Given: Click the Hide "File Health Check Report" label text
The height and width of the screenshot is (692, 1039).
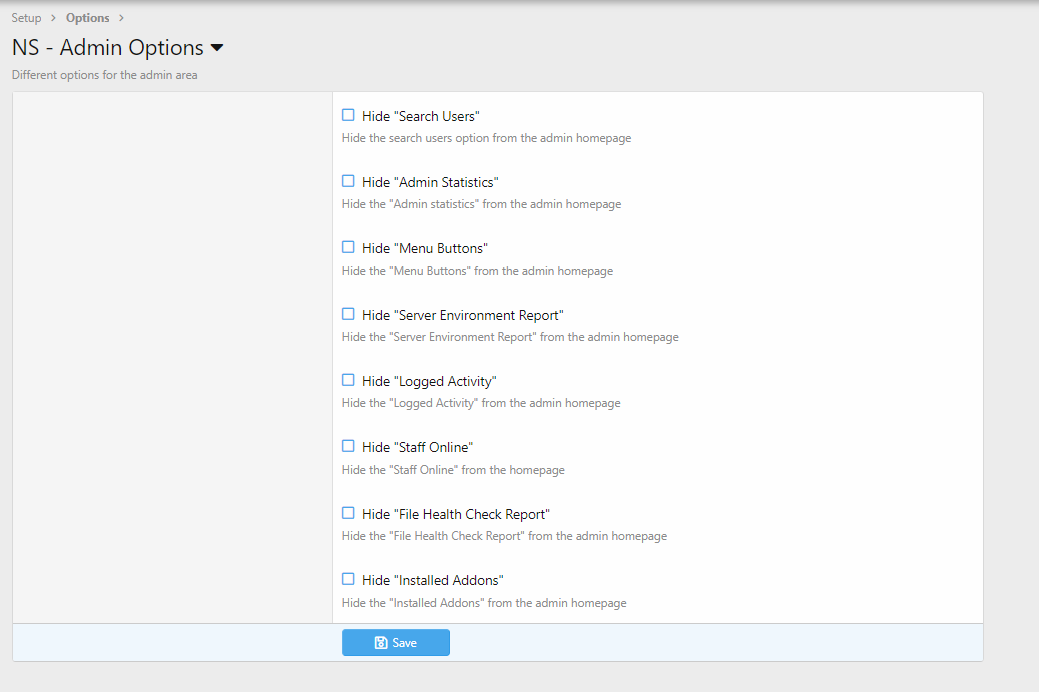Looking at the screenshot, I should pos(455,514).
